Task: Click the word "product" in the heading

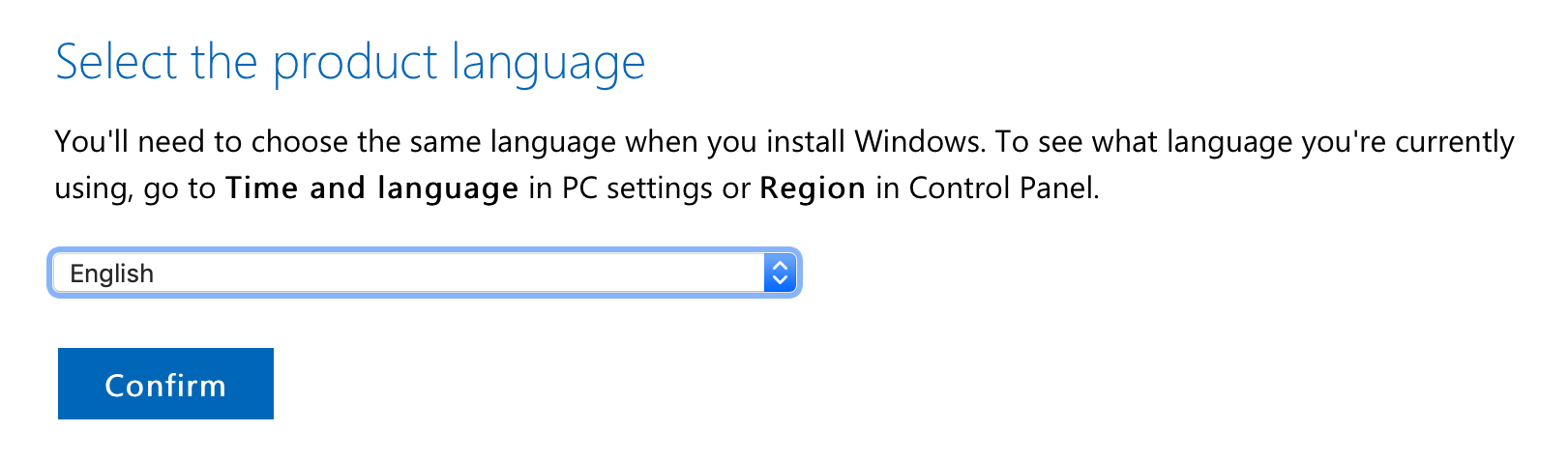Action: click(355, 63)
